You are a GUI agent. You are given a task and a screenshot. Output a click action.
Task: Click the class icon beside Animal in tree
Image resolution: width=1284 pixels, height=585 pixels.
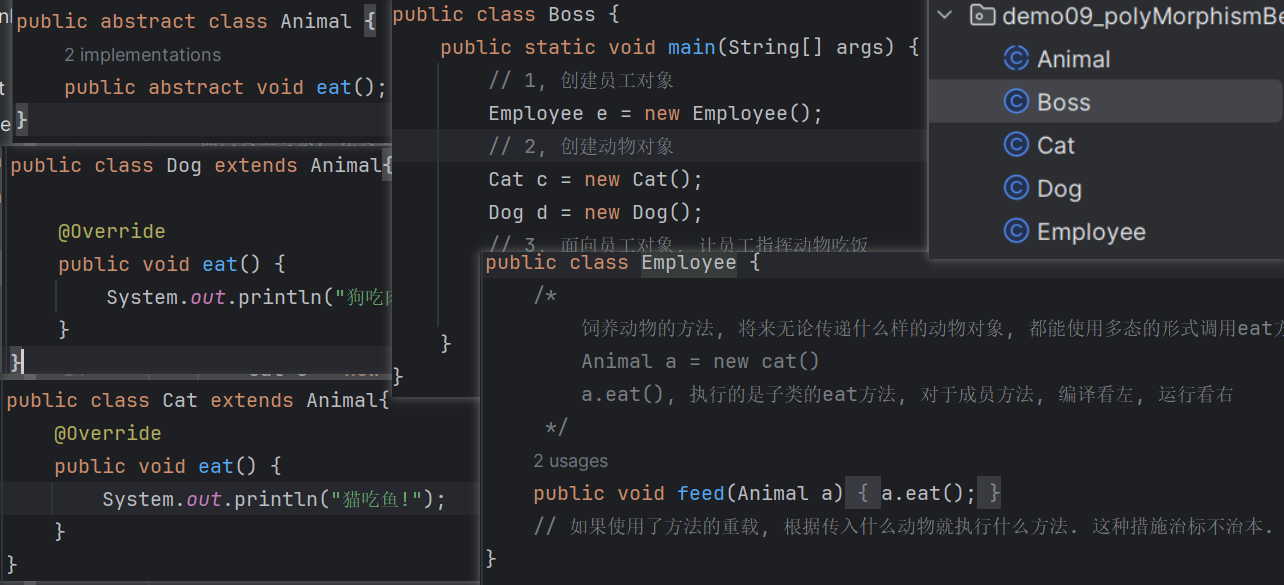pos(1016,59)
